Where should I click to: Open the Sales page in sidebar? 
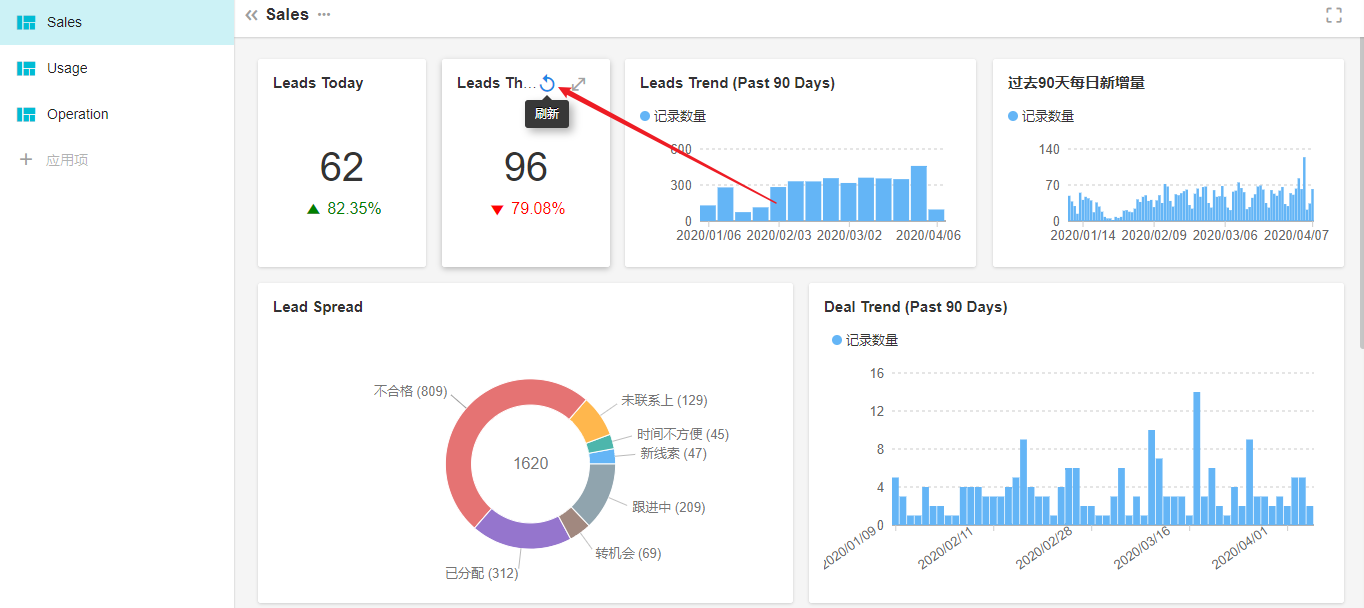pos(117,22)
